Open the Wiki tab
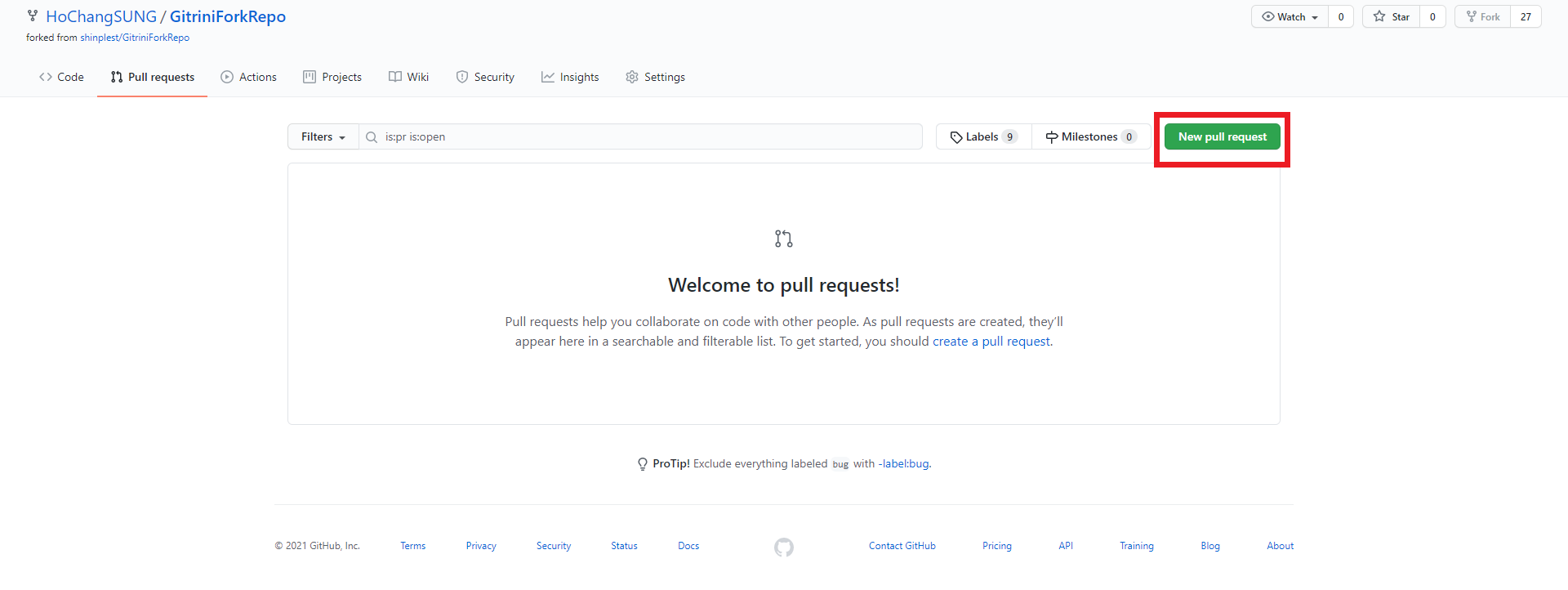Image resolution: width=1568 pixels, height=590 pixels. 408,77
